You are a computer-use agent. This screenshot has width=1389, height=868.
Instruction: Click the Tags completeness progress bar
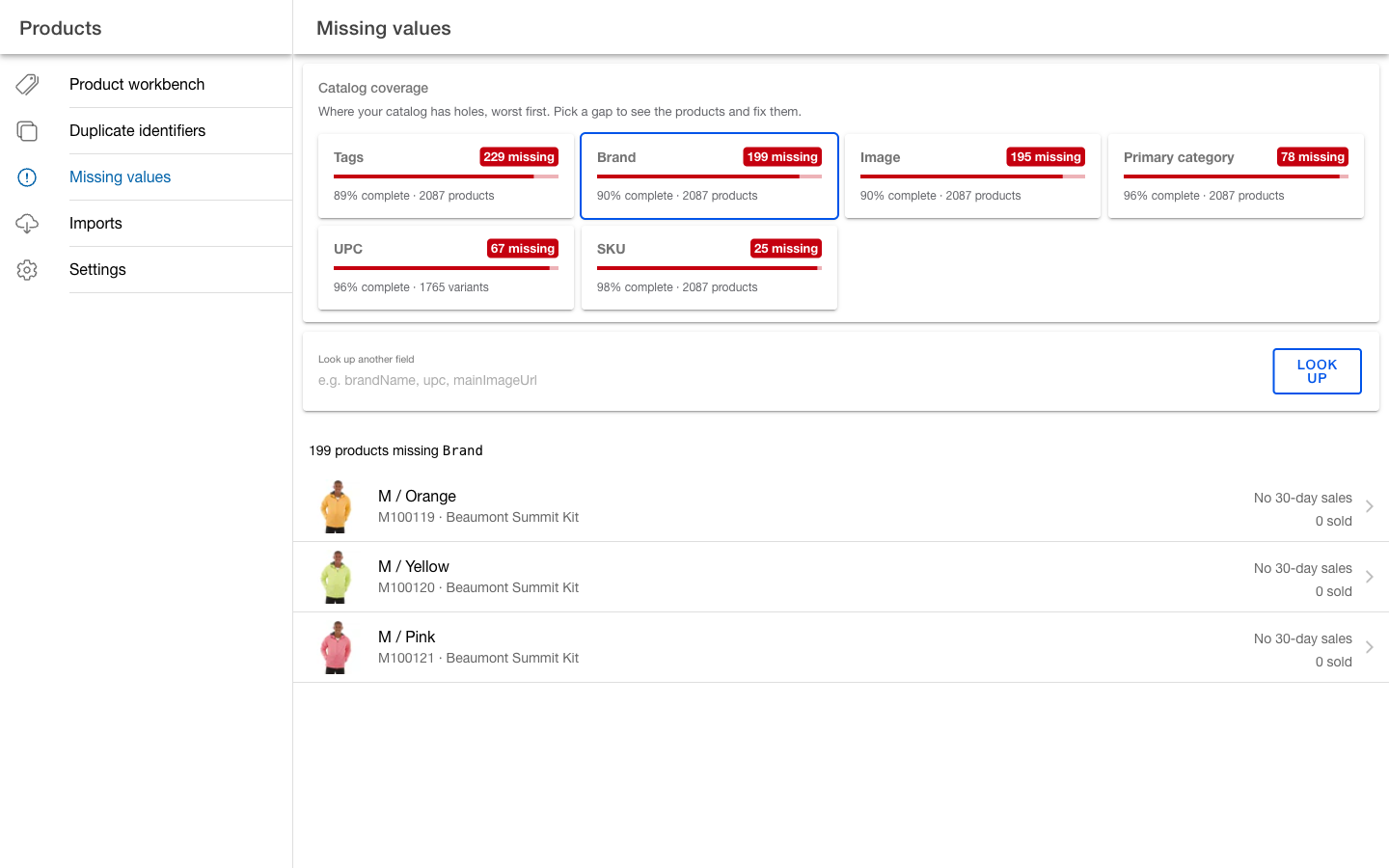[x=446, y=176]
